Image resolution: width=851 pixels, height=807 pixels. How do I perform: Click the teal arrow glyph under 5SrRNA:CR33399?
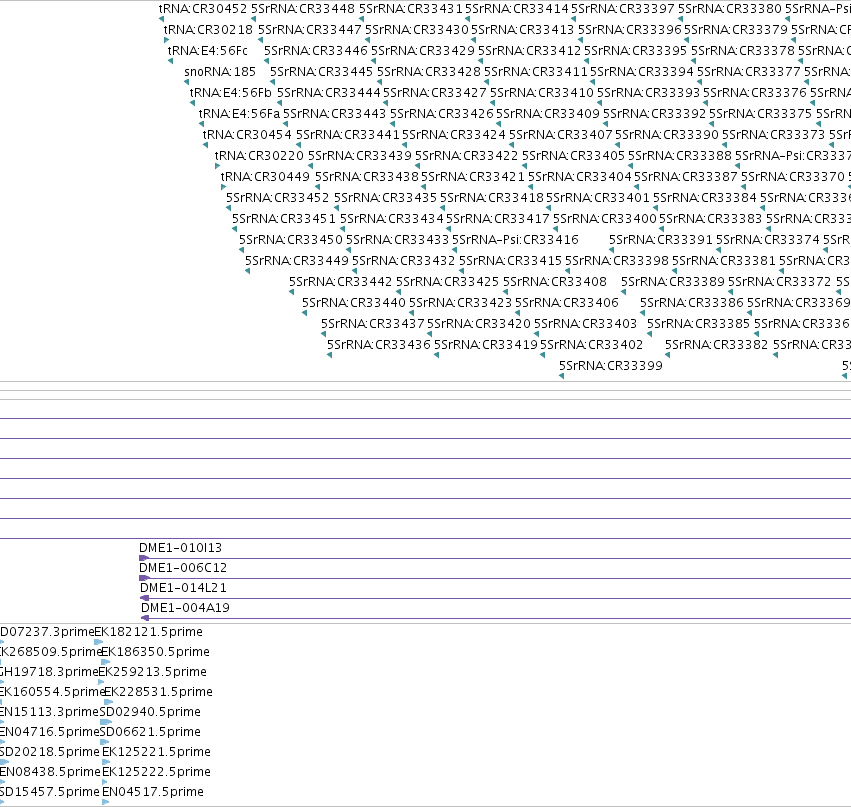coord(562,376)
